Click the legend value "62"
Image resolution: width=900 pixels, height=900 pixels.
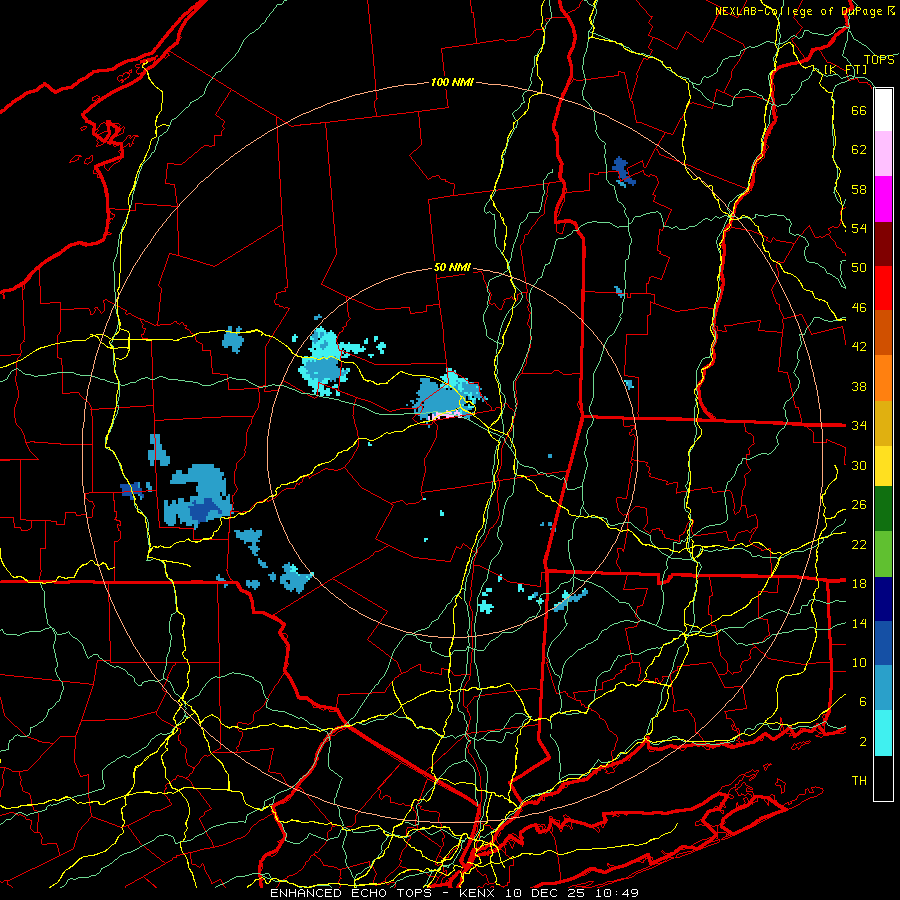click(859, 150)
